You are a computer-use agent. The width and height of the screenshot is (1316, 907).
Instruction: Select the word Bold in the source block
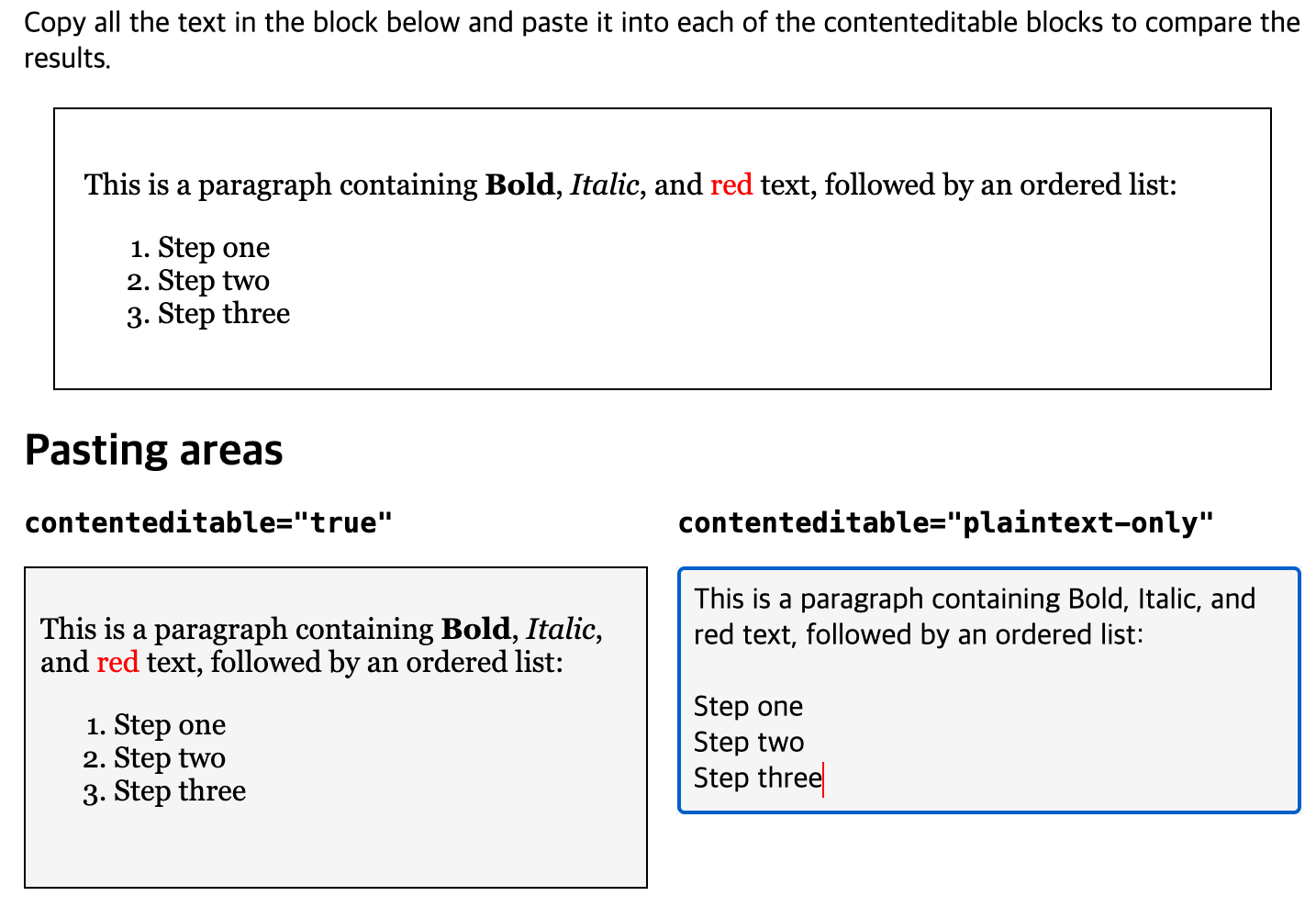tap(519, 185)
